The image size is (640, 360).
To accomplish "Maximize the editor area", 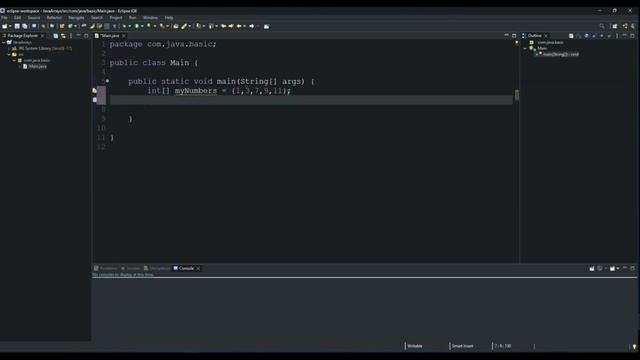I will (514, 36).
